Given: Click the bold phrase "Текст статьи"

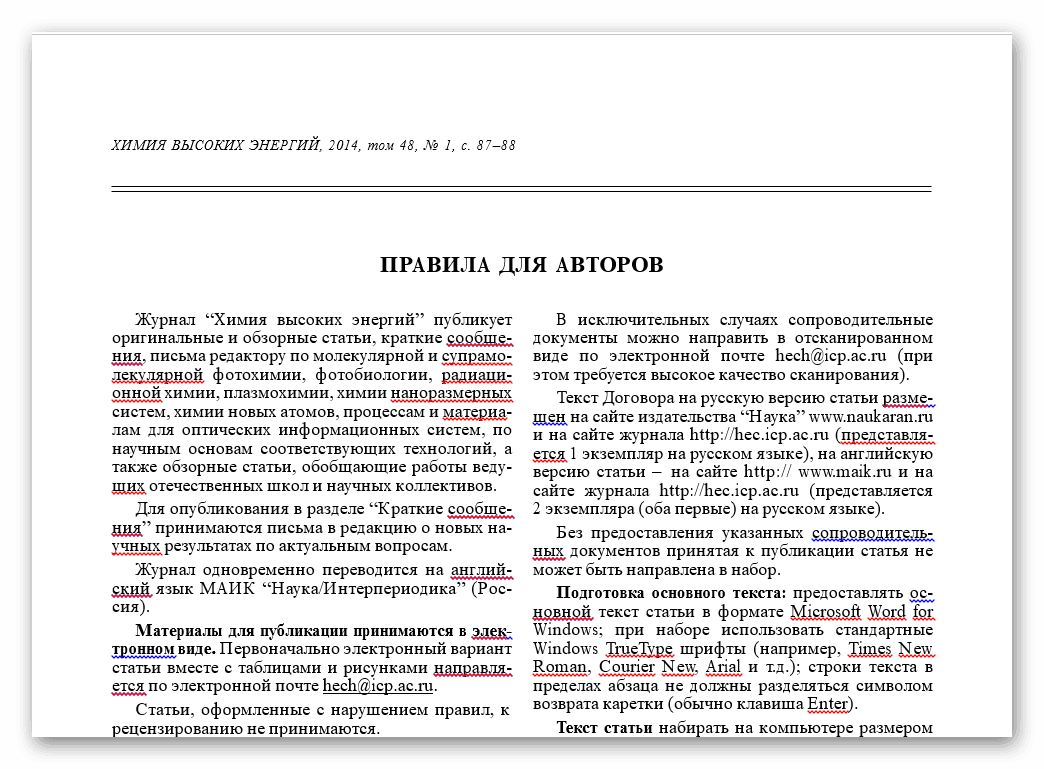Looking at the screenshot, I should [605, 727].
